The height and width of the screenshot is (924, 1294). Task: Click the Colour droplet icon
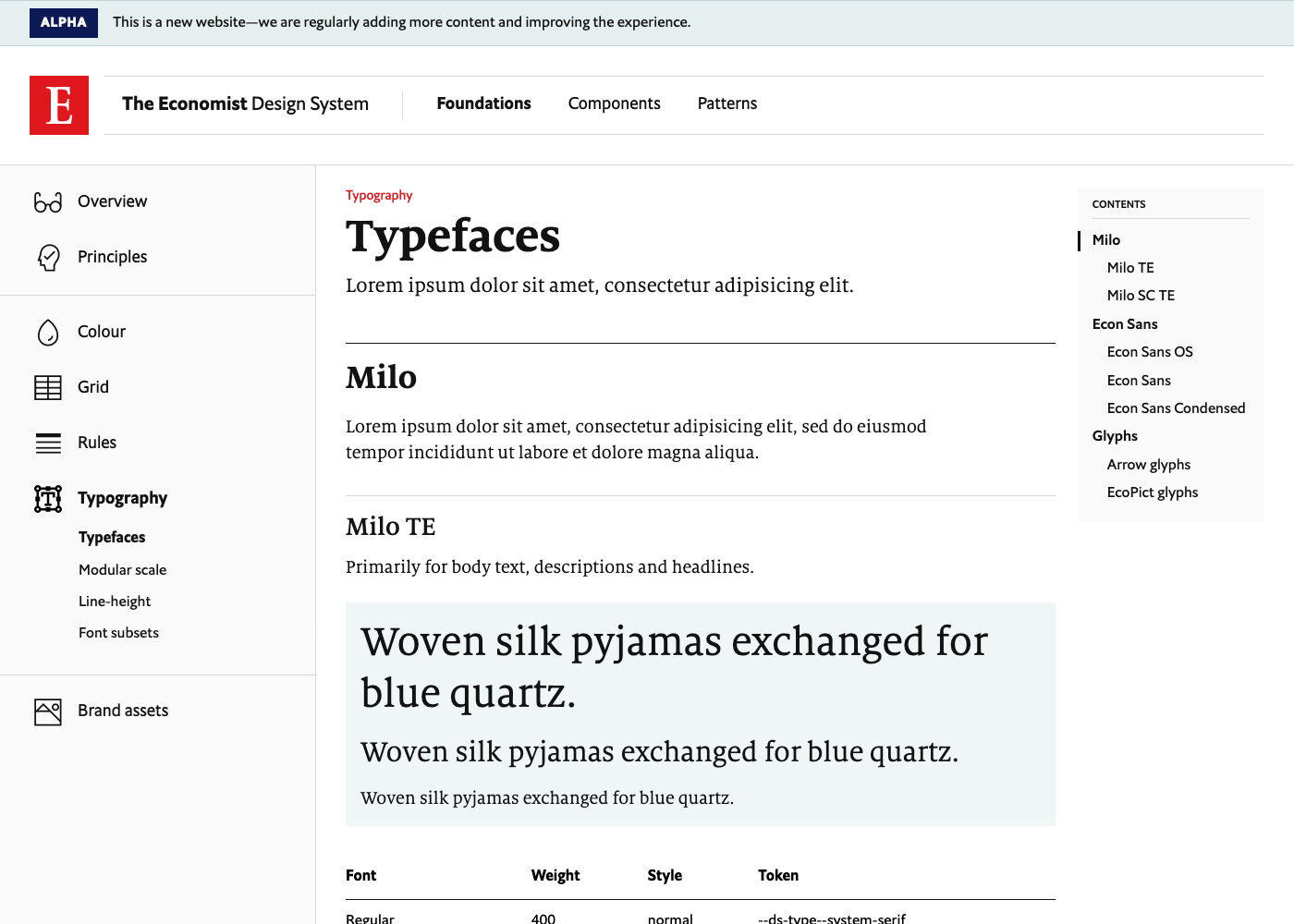48,332
